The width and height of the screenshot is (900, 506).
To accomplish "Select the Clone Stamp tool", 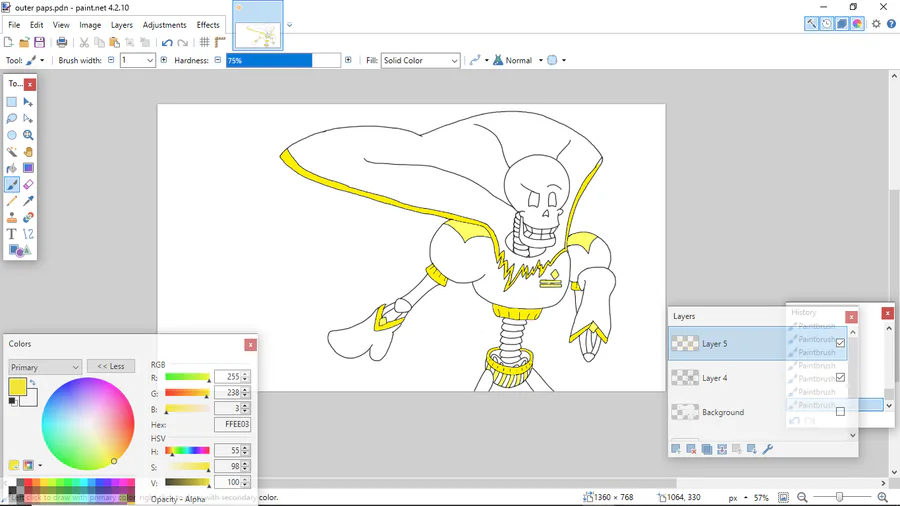I will 11,217.
